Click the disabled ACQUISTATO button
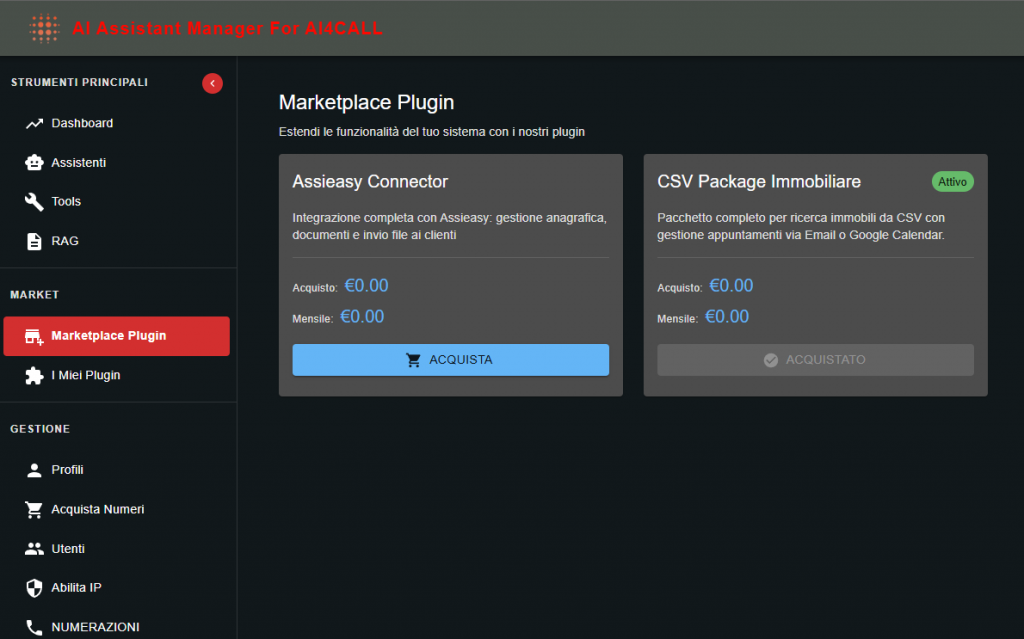 [815, 360]
